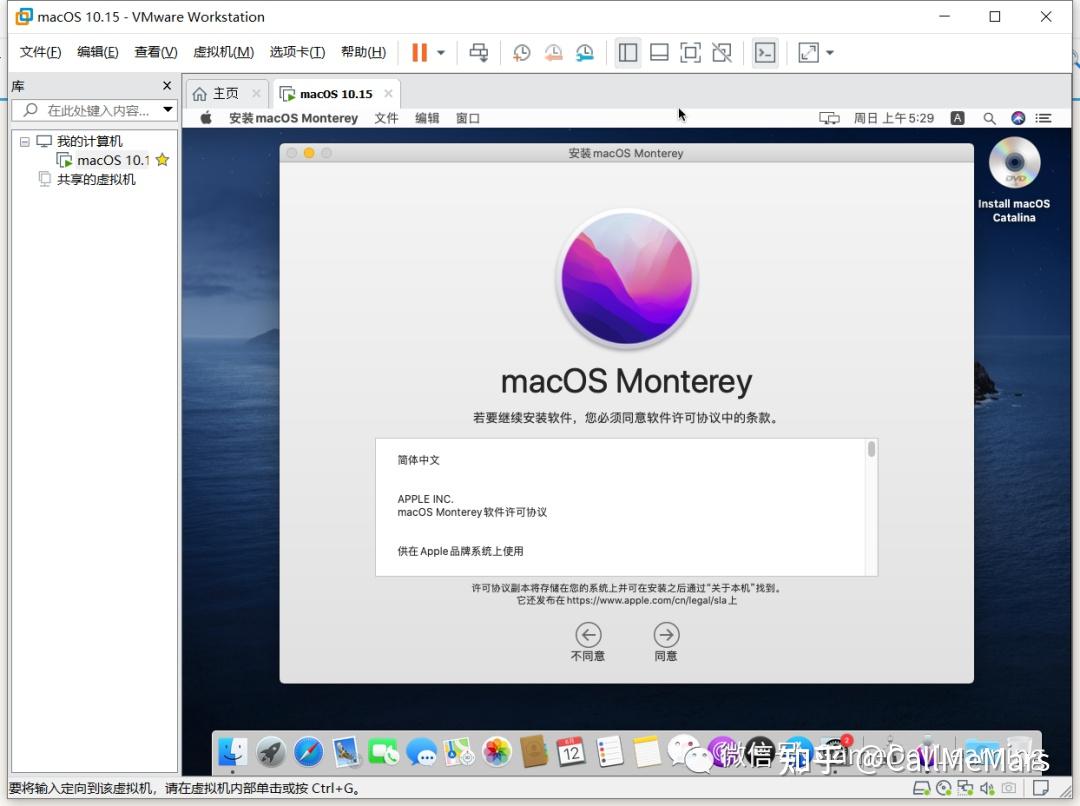
Task: Open Finder in the macOS dock
Action: point(233,752)
